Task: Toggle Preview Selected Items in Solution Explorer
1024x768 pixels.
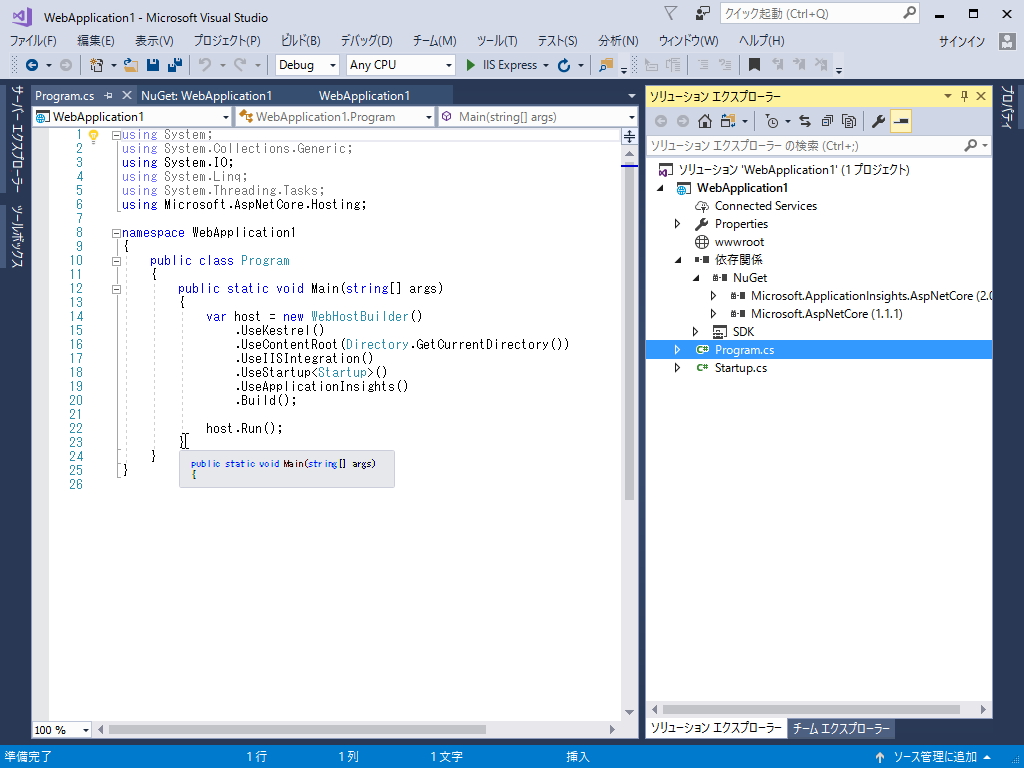Action: [901, 120]
